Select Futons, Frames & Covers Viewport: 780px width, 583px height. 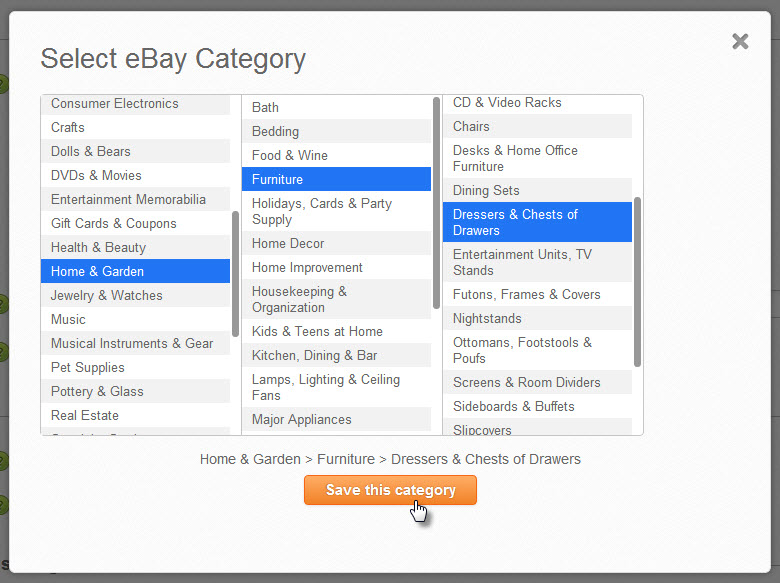[x=527, y=295]
